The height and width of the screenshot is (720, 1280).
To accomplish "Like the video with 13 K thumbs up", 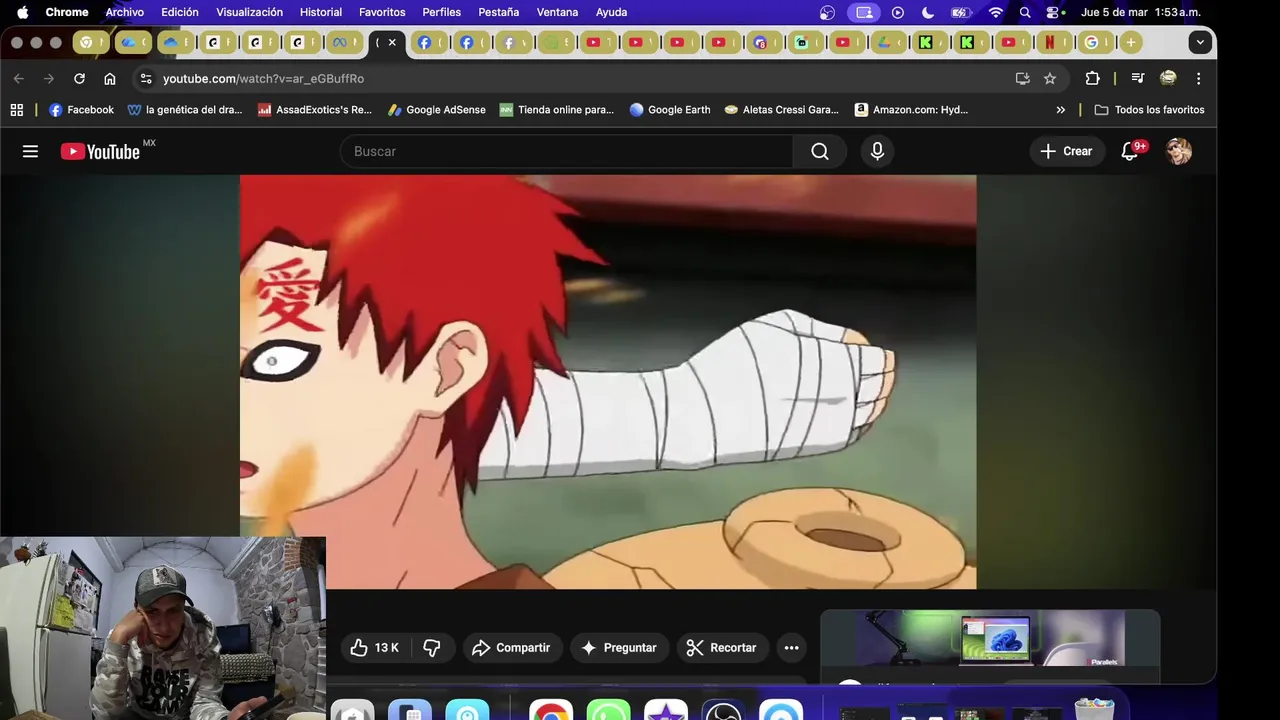I will tap(375, 648).
